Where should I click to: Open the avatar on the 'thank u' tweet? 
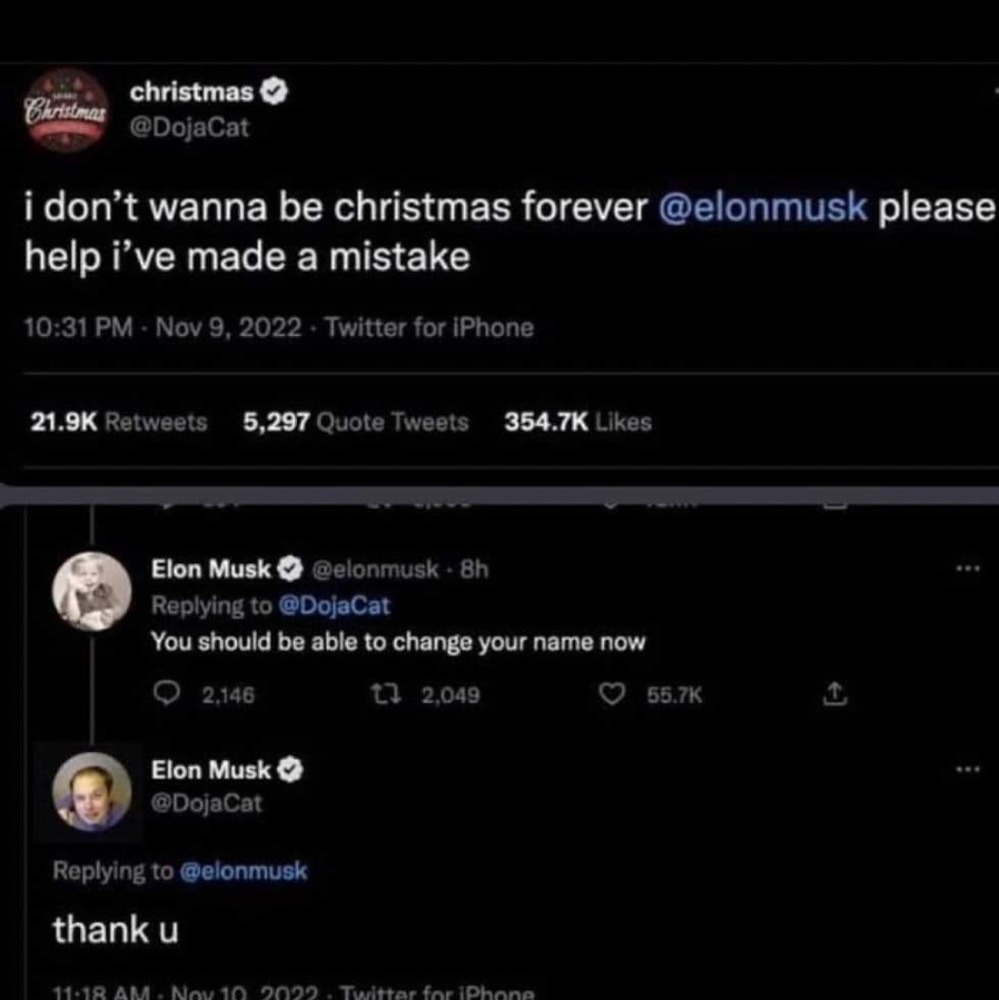[x=91, y=790]
